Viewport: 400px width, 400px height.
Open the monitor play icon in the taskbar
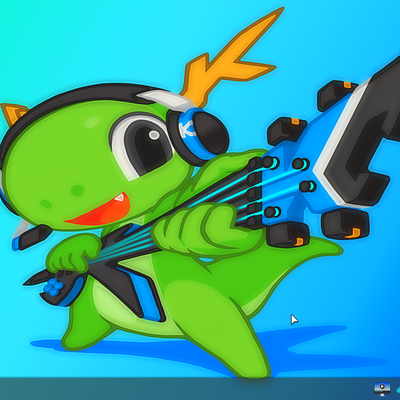[382, 388]
